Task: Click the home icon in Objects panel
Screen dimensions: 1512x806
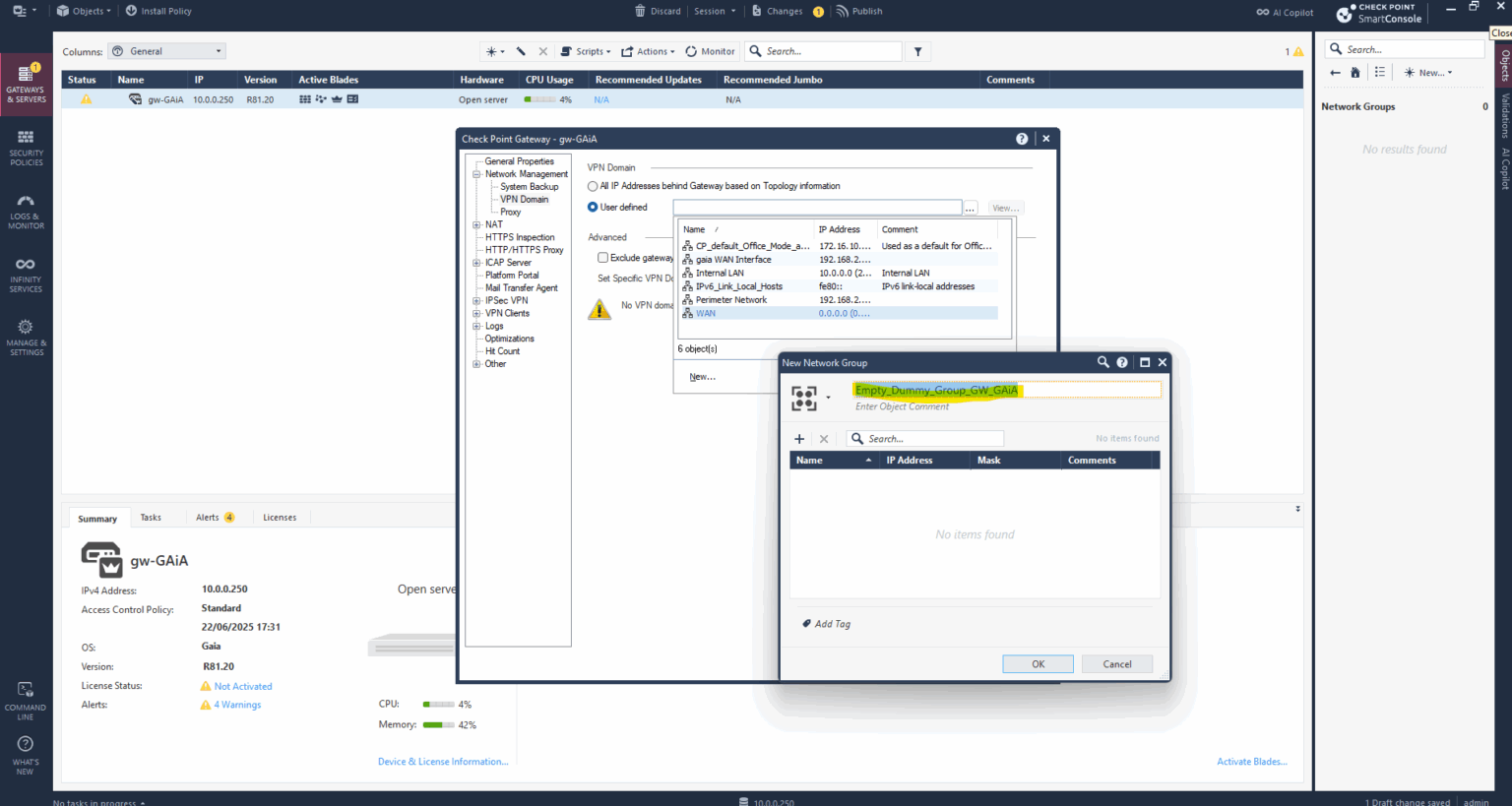Action: pyautogui.click(x=1354, y=72)
